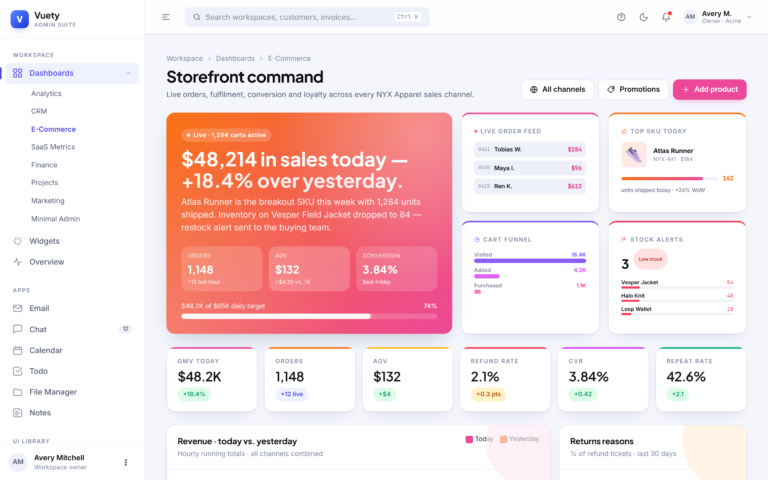Select Tobias W. order row
This screenshot has width=768, height=480.
click(x=530, y=149)
